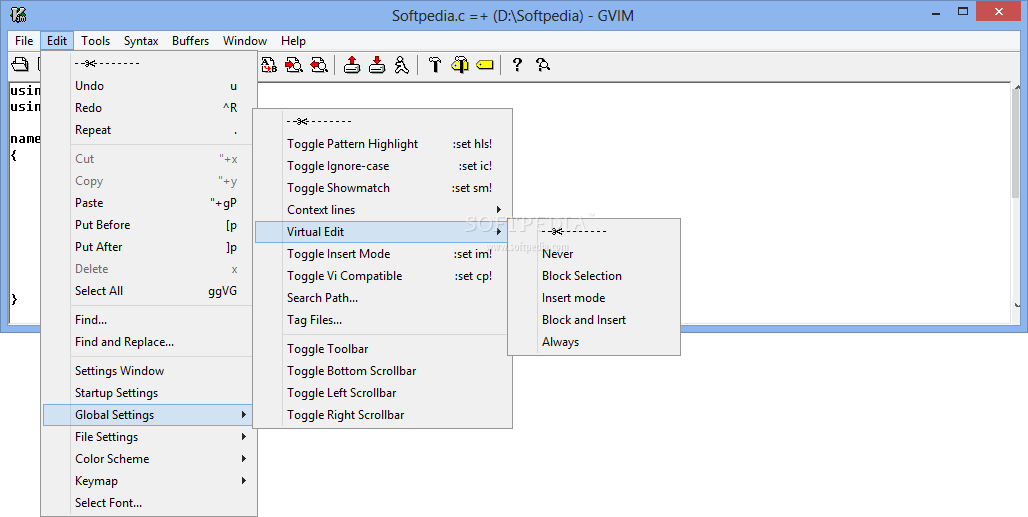
Task: Select Put After menu entry
Action: coord(149,247)
